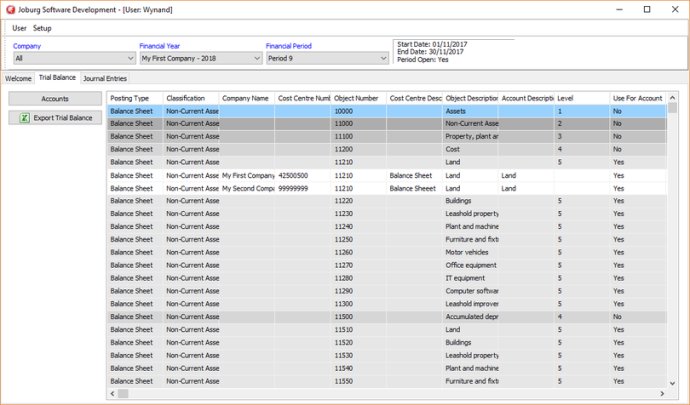Screen dimensions: 690x405
Task: Click 'Furniture and fixt' in row 11250
Action: pos(470,239)
